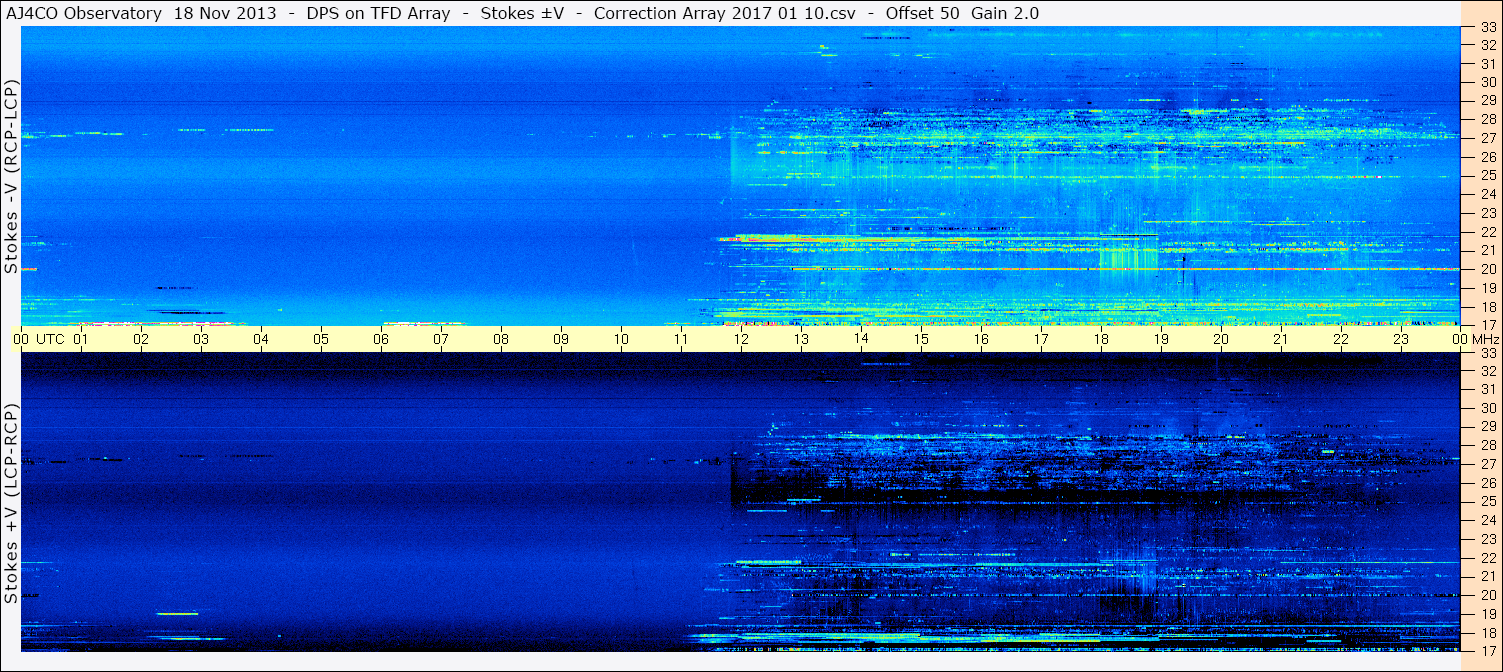The image size is (1503, 672).
Task: Select 27 MHz tick in Stokes +V panel
Action: 1488,464
